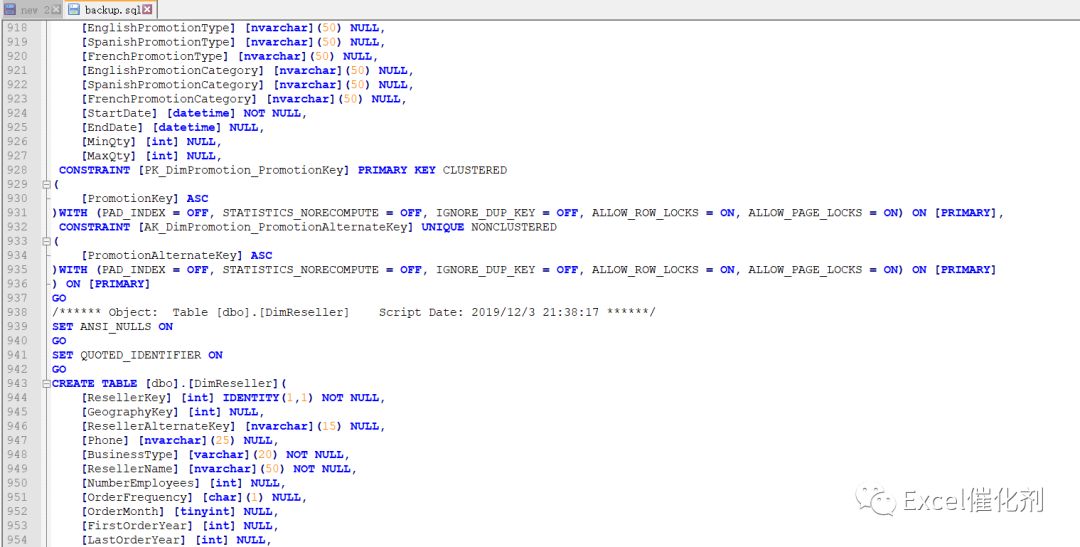1080x547 pixels.
Task: Click the text [SpanishPromotionType]
Action: [x=158, y=42]
